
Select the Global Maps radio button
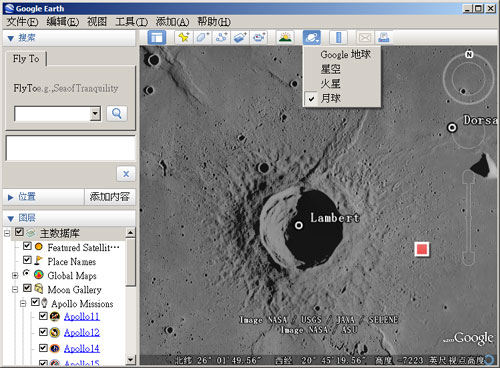26,273
